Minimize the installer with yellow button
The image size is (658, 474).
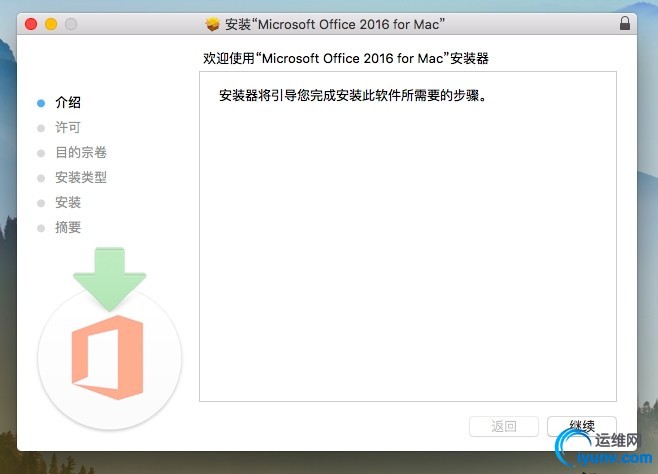click(x=51, y=24)
